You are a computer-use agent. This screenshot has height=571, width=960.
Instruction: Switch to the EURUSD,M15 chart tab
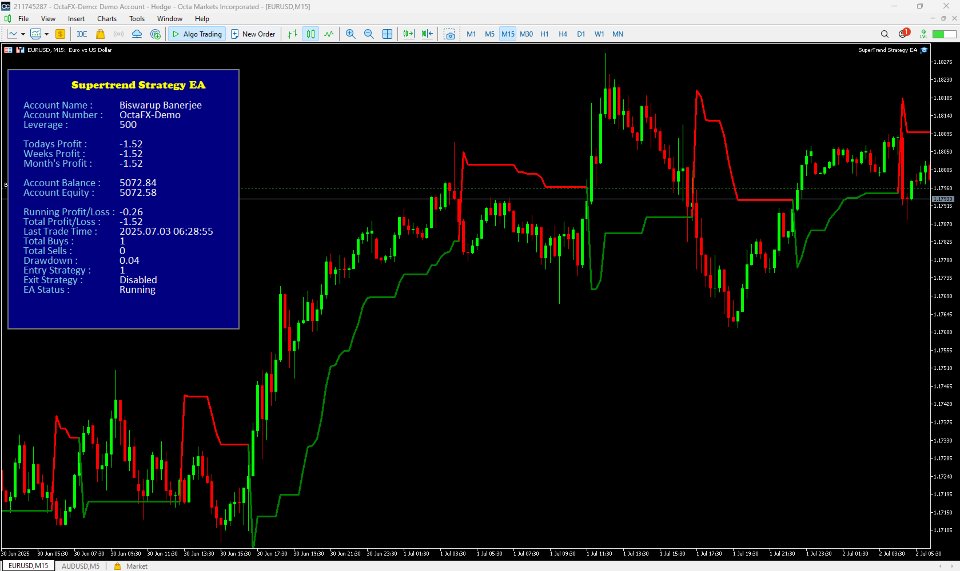coord(28,566)
